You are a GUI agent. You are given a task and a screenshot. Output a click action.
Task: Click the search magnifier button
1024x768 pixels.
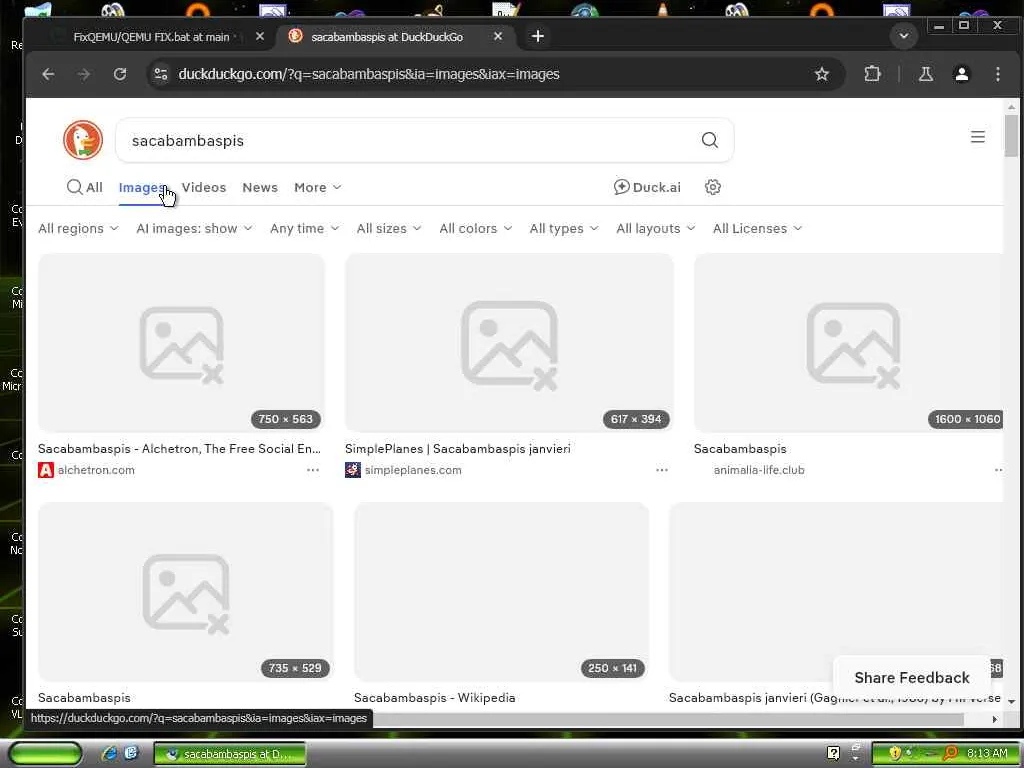tap(709, 140)
